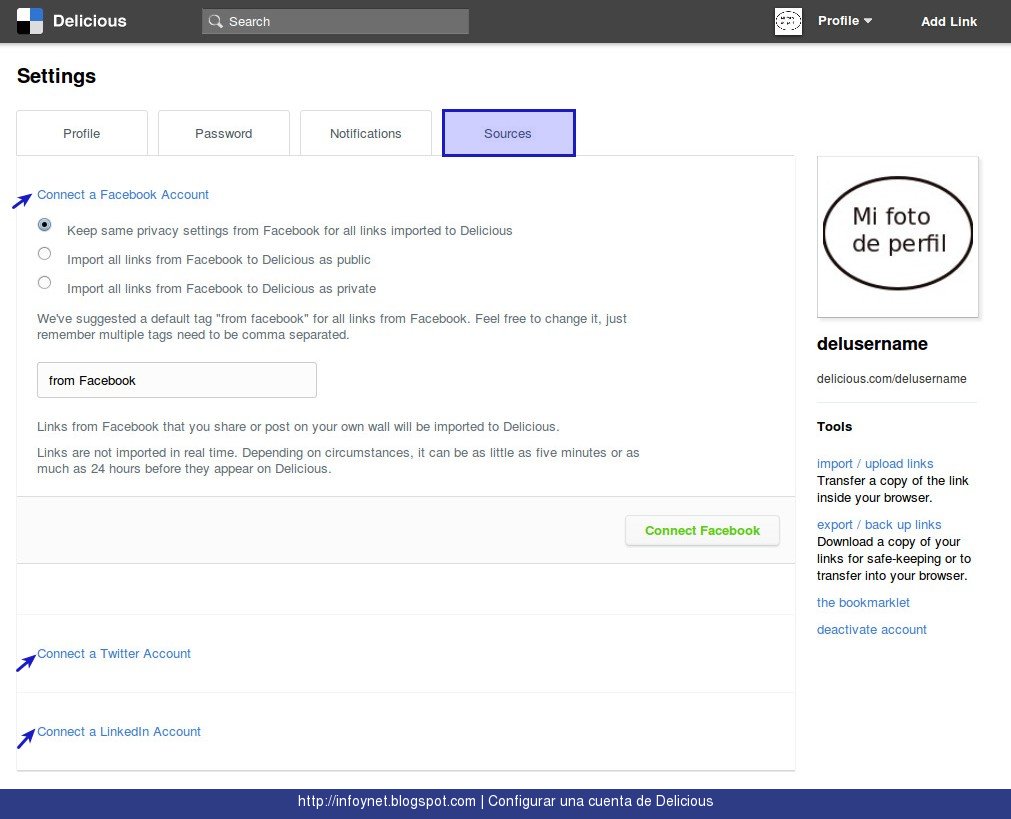Click the deactivate account link

click(872, 629)
